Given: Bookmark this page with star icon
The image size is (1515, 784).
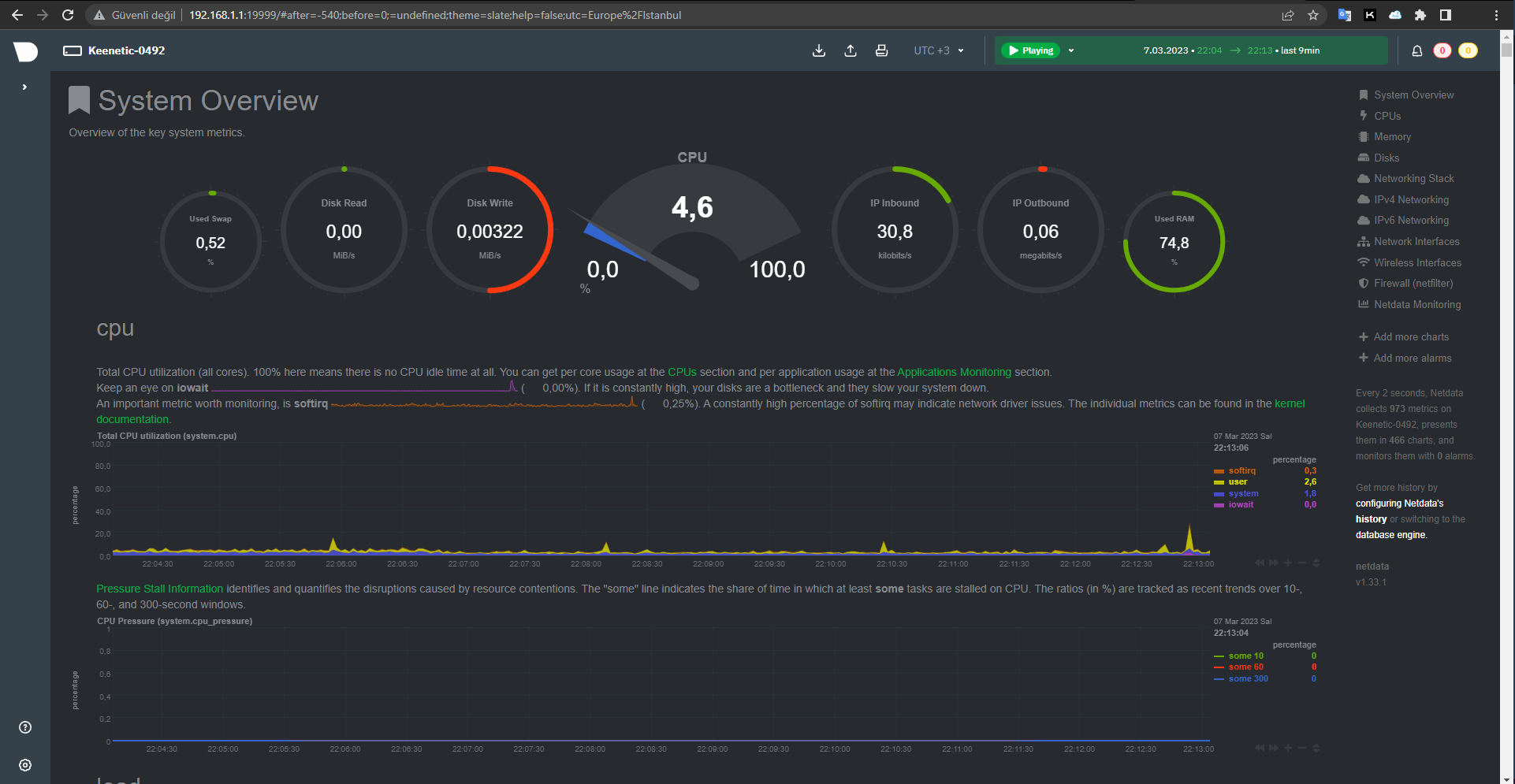Looking at the screenshot, I should tap(1313, 15).
